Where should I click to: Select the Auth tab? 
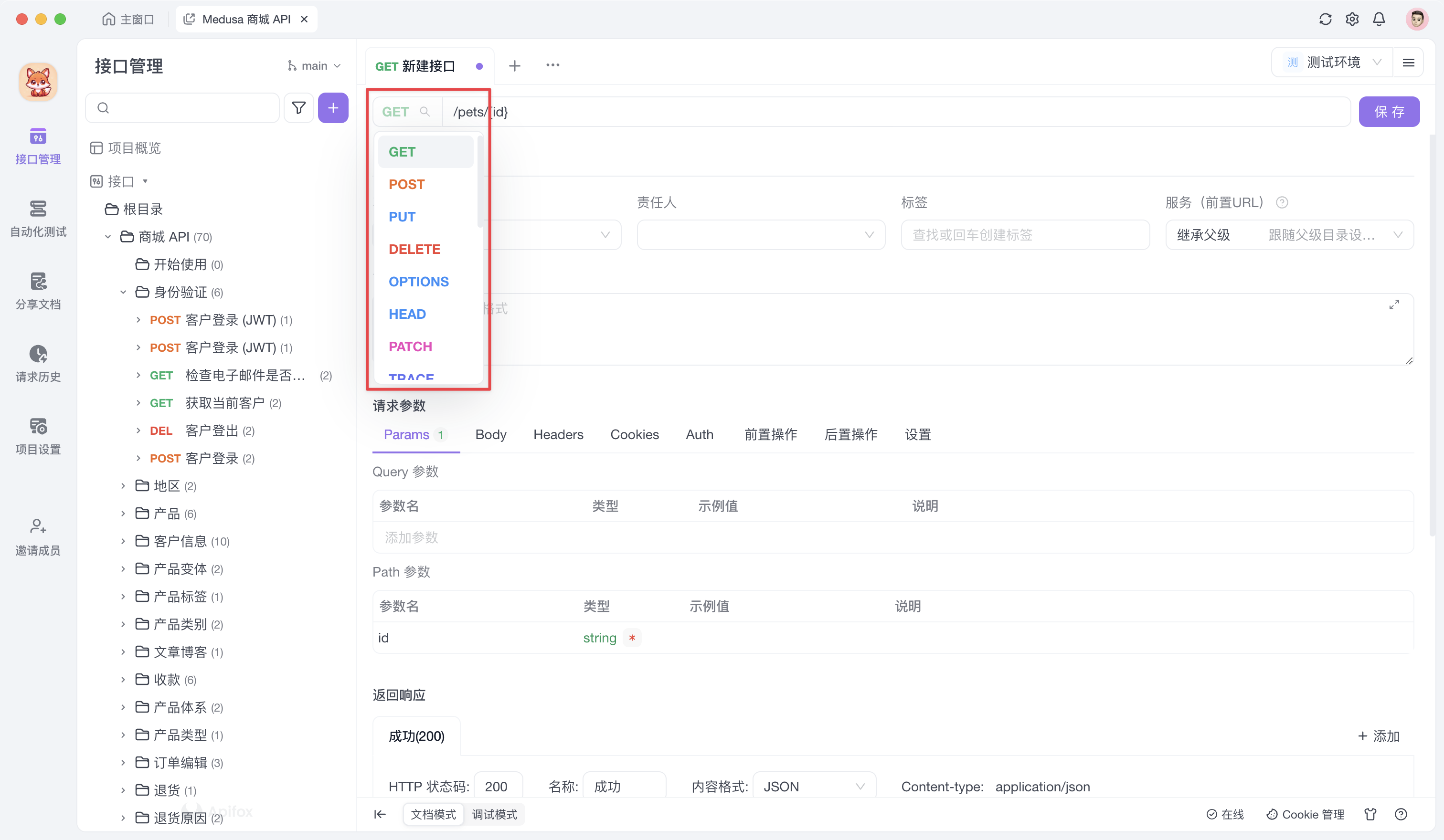699,435
